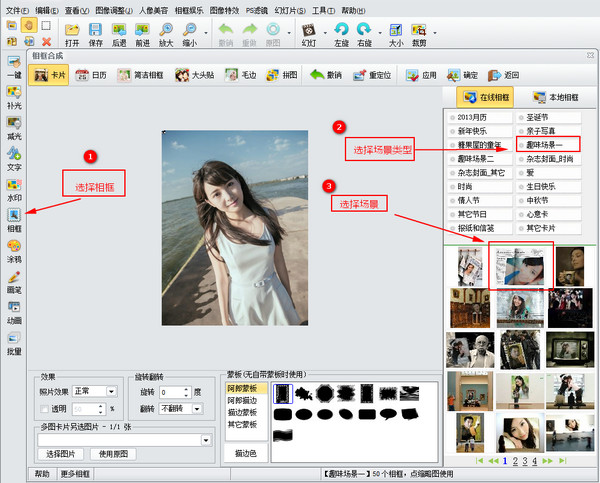Click the 描边色 color button

[246, 454]
